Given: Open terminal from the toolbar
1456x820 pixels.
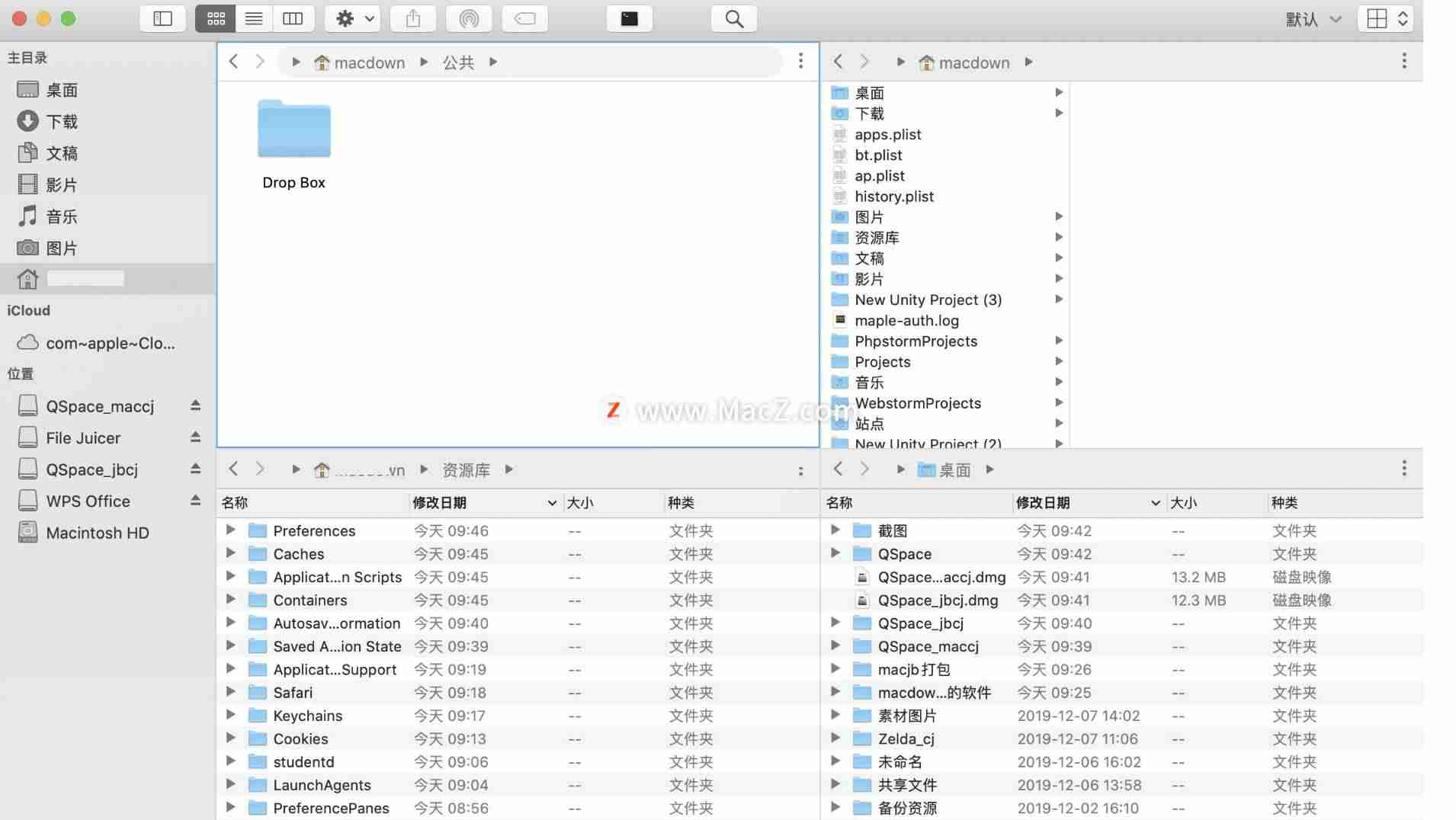Looking at the screenshot, I should click(630, 18).
